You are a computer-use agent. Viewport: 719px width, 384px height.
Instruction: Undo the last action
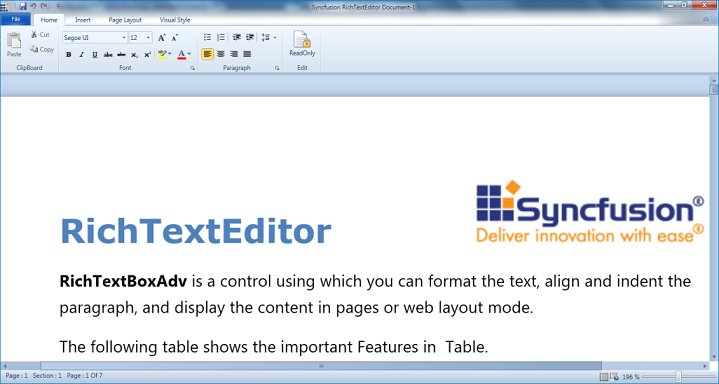pyautogui.click(x=33, y=6)
